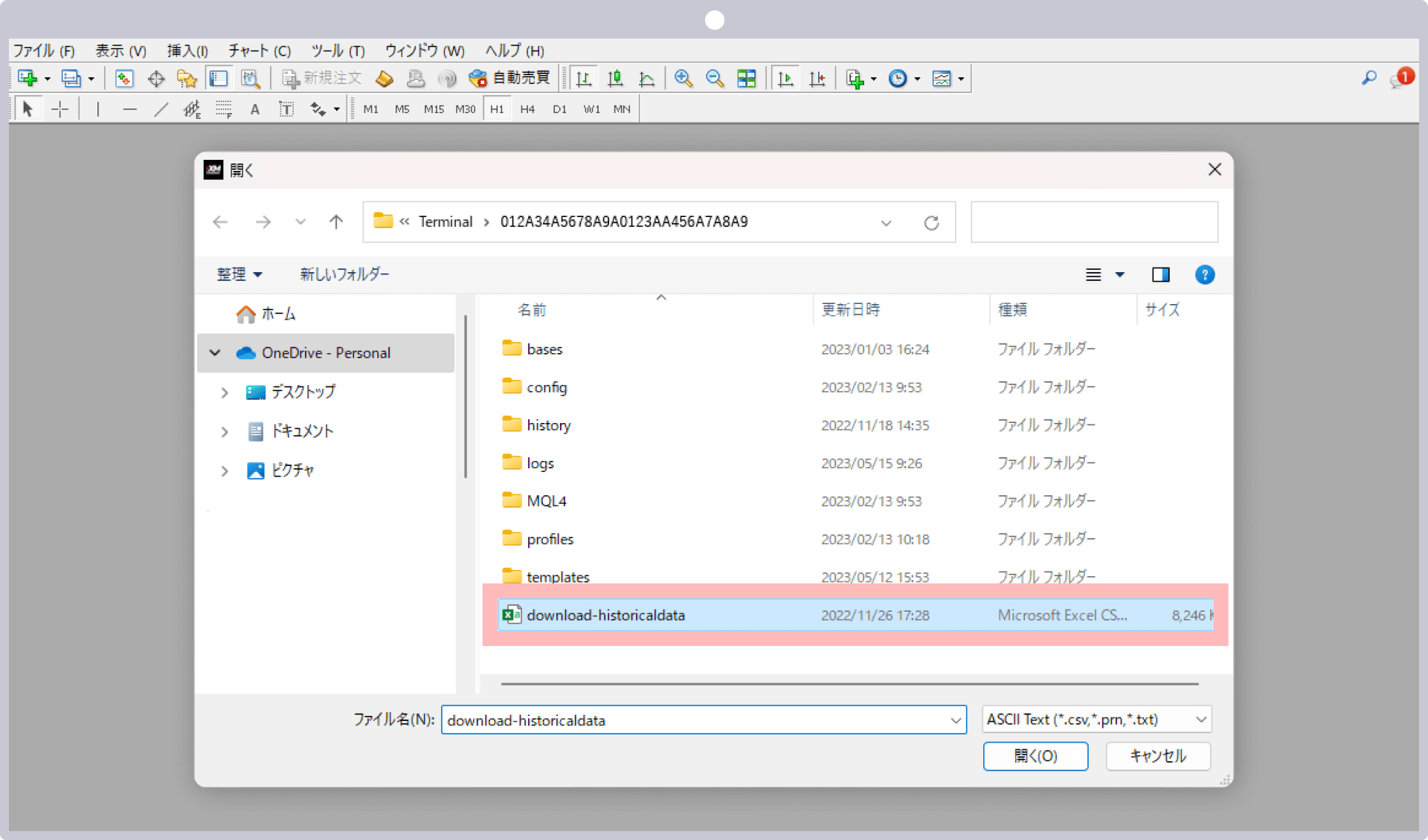Expand the ピクチャ tree node
The width and height of the screenshot is (1428, 840).
click(x=225, y=471)
